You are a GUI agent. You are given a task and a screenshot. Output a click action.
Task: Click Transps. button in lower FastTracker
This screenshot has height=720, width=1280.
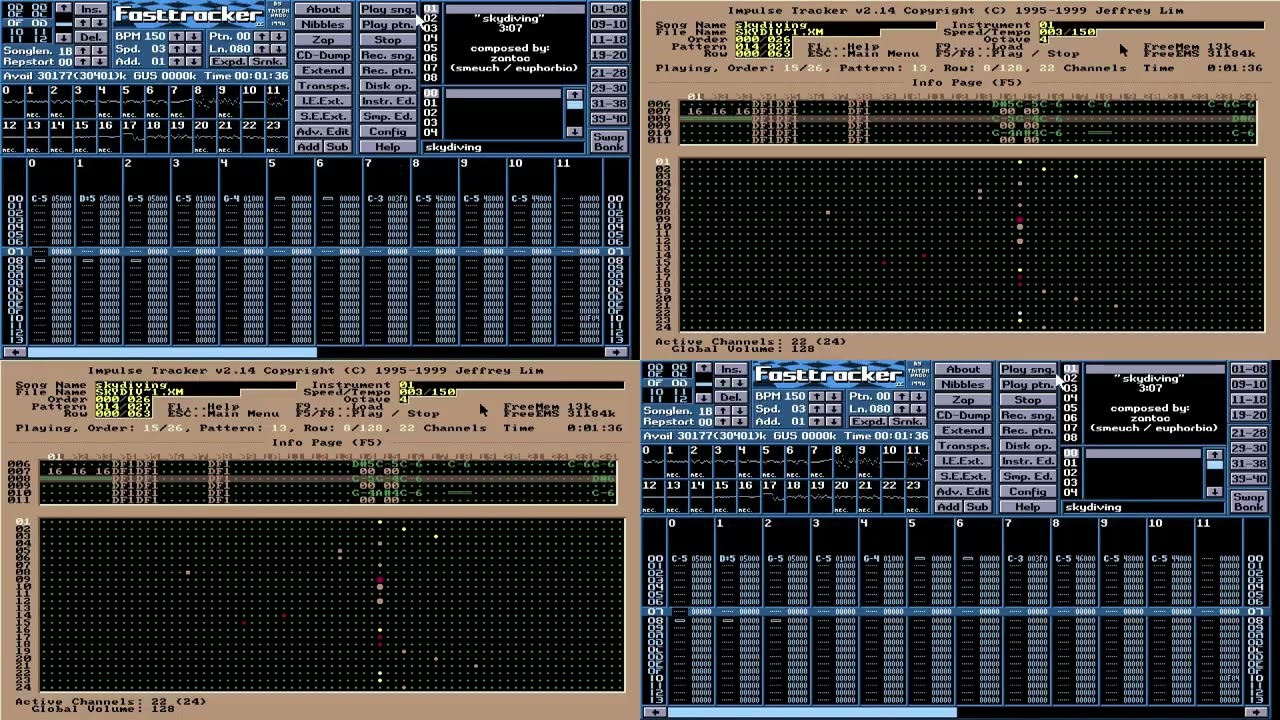[x=963, y=446]
